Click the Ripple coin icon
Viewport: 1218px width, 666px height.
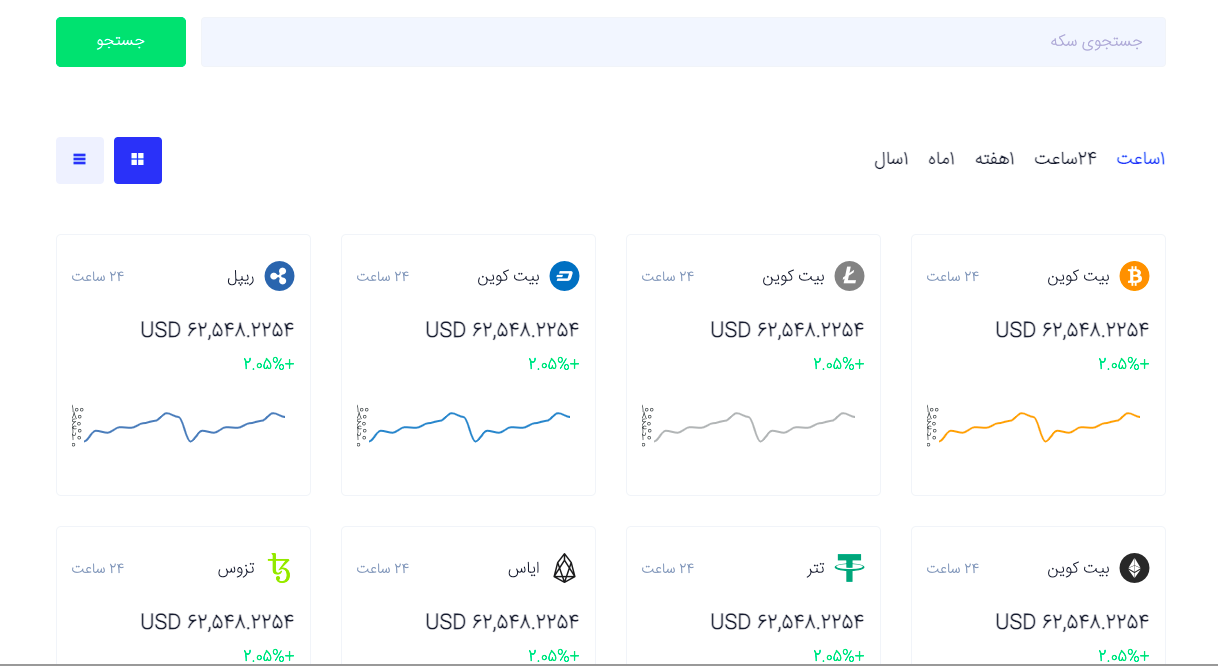pyautogui.click(x=279, y=276)
